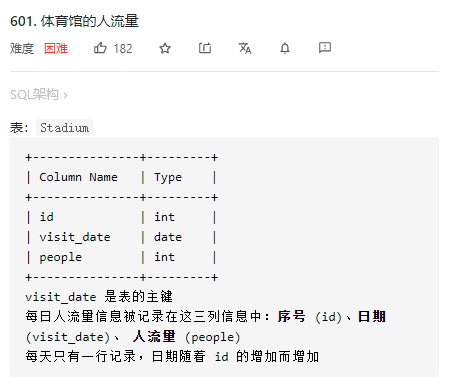
Task: Click the Type column header
Action: (x=168, y=177)
